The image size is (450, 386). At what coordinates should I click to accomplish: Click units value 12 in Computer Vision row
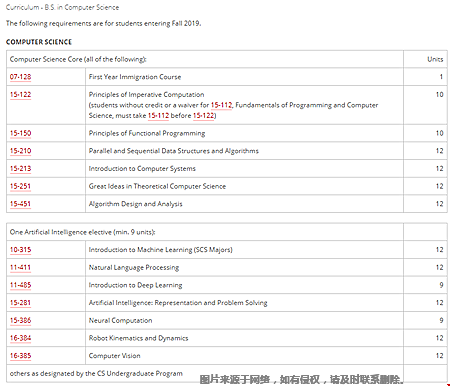[x=439, y=356]
